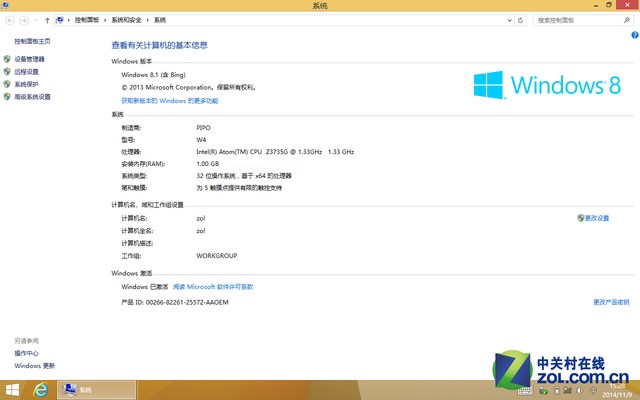Select 系统和安全 in the breadcrumb
The image size is (640, 400).
click(x=126, y=20)
